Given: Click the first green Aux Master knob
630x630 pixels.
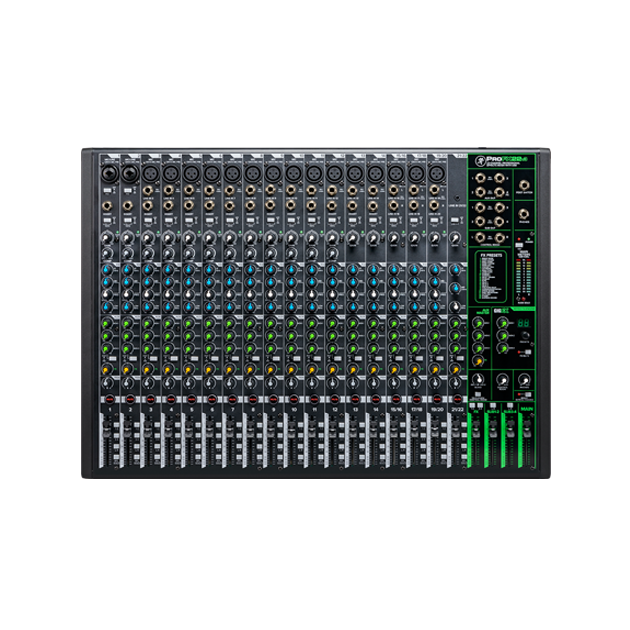Looking at the screenshot, I should (x=478, y=322).
